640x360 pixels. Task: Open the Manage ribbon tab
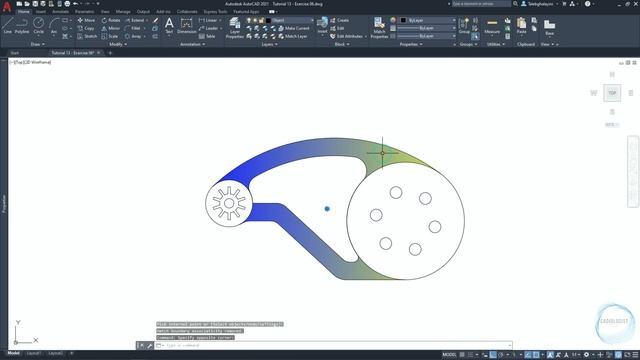(123, 12)
